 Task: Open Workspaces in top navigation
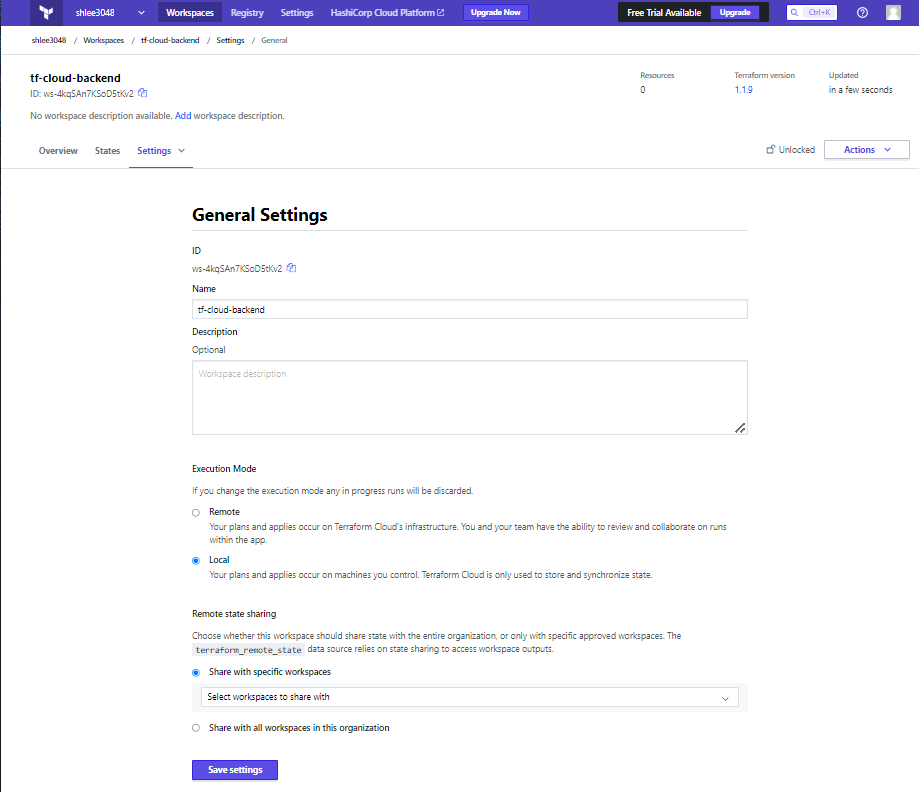tap(190, 12)
